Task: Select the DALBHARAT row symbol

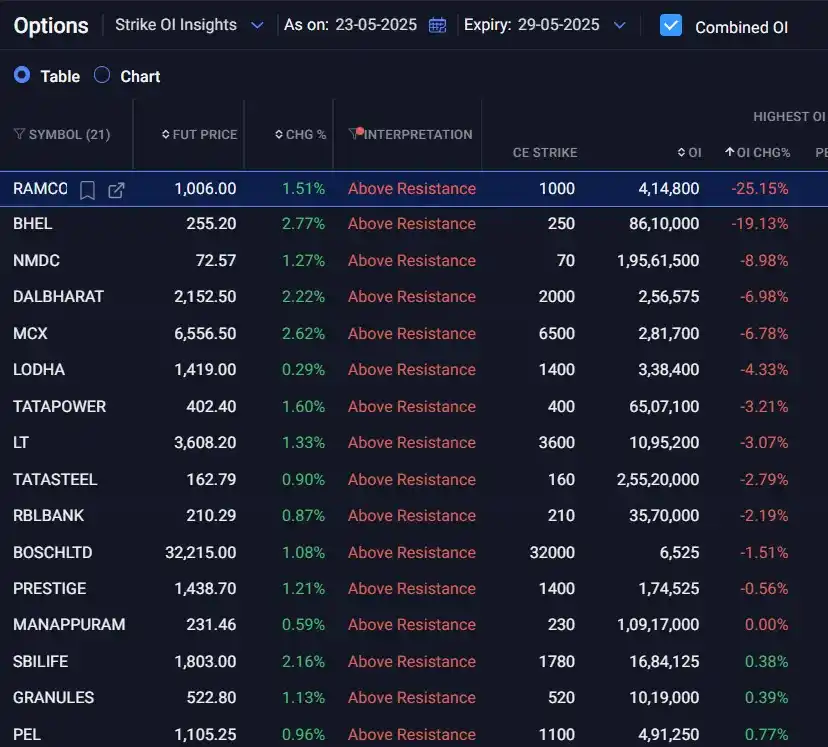Action: (x=58, y=297)
